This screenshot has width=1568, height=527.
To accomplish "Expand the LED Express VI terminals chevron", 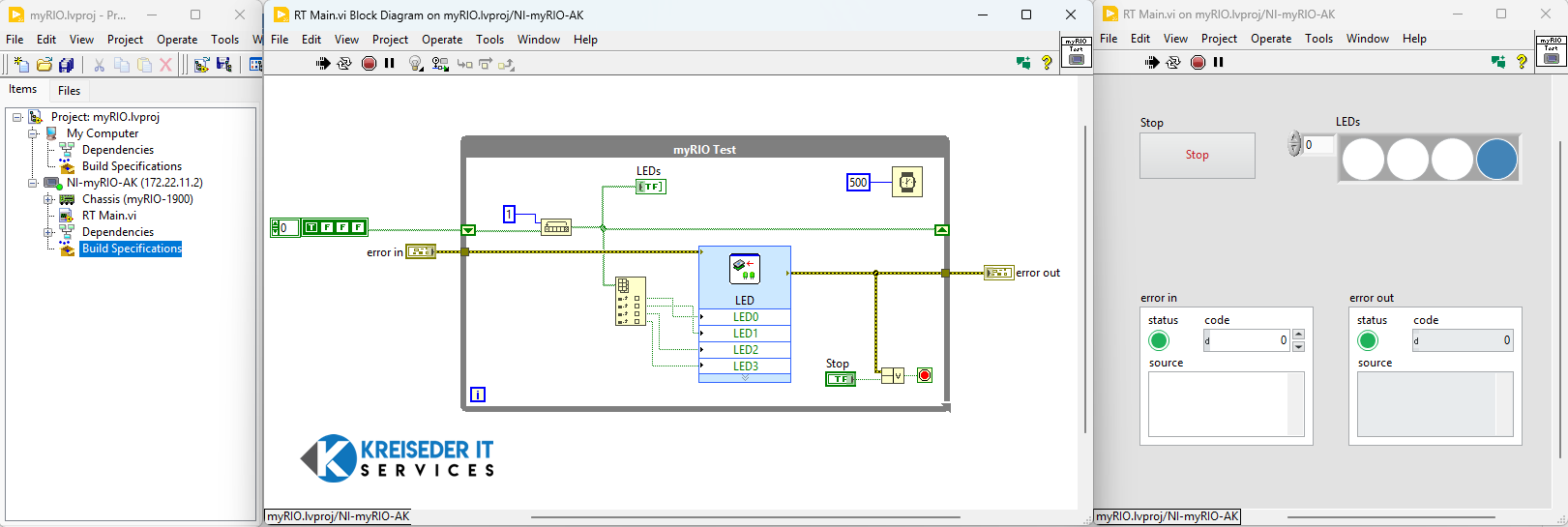I will (745, 378).
